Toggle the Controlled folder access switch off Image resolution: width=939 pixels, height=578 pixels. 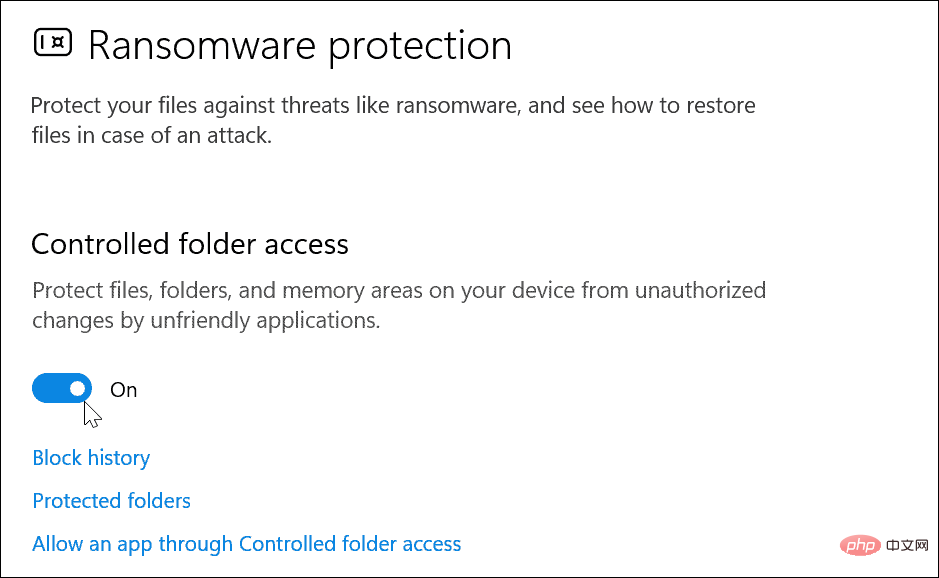pos(62,388)
